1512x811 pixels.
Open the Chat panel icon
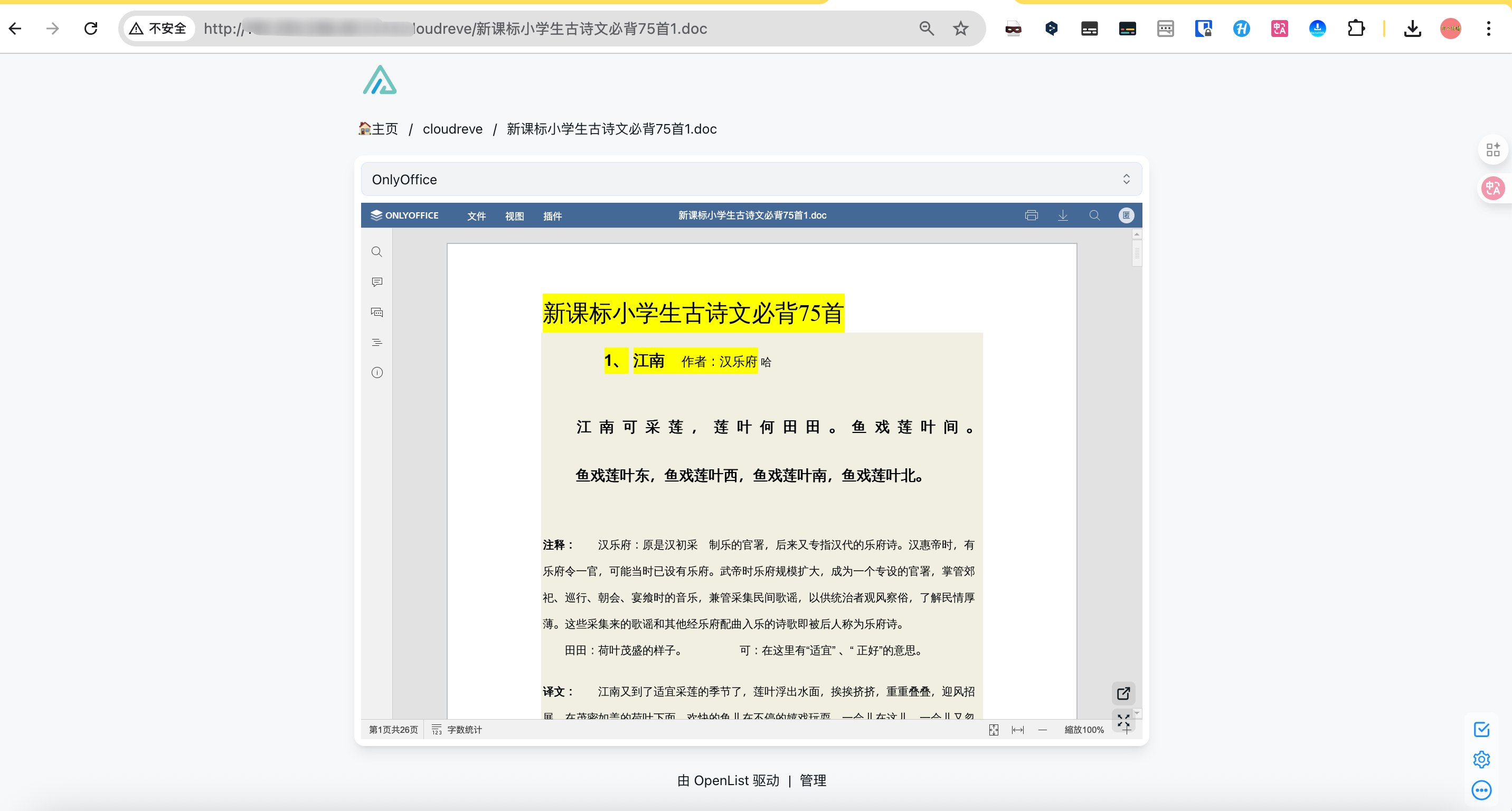[376, 312]
